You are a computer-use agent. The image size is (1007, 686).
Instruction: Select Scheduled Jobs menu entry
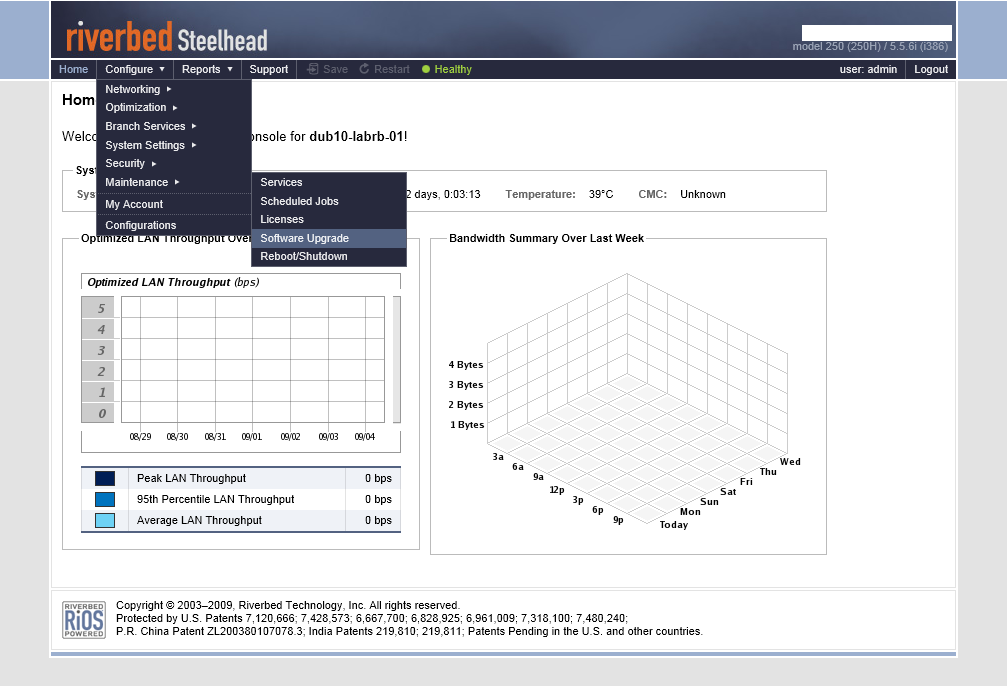tap(329, 201)
